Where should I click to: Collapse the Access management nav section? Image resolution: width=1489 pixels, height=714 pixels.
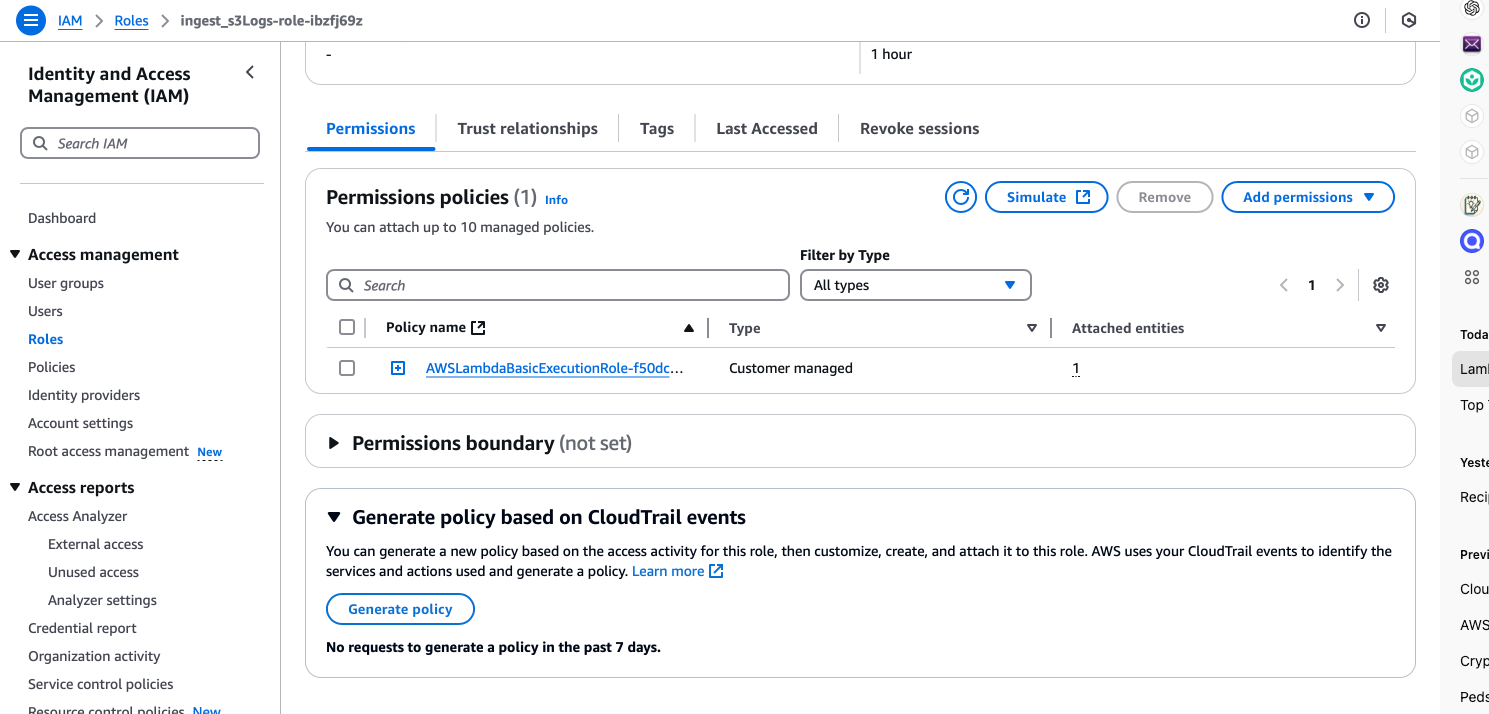15,255
